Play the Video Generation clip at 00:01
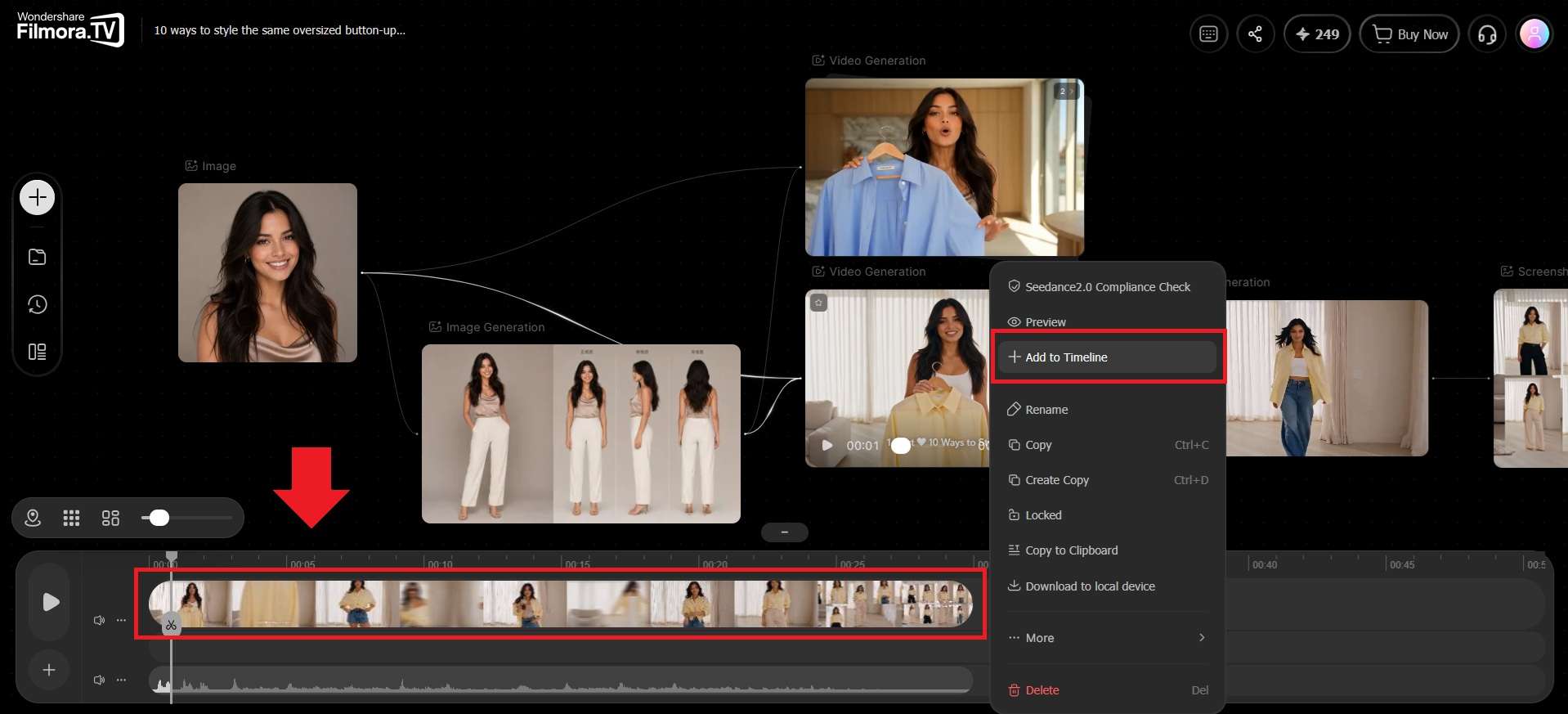Image resolution: width=1568 pixels, height=714 pixels. point(827,446)
